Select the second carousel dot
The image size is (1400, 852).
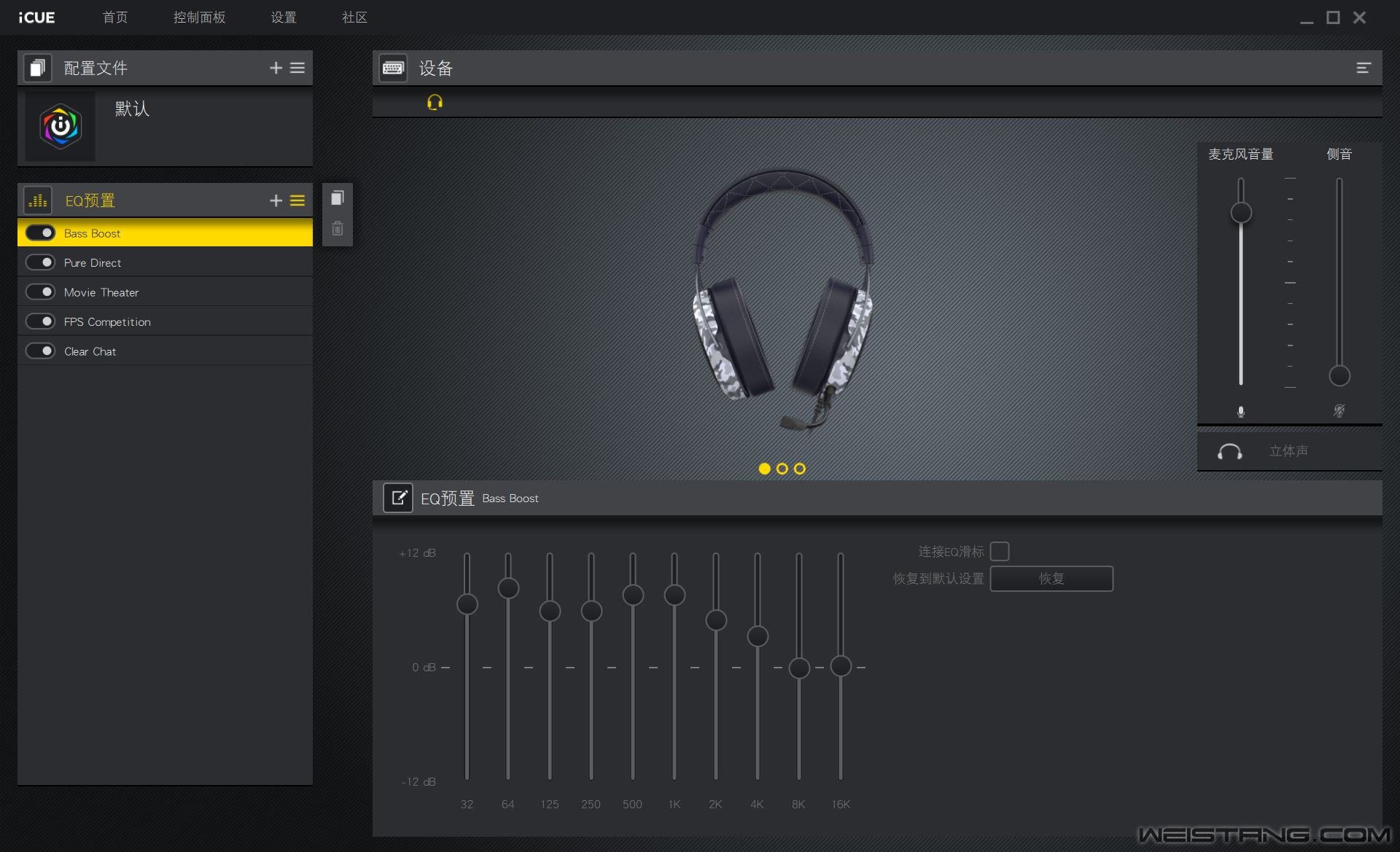[x=782, y=469]
